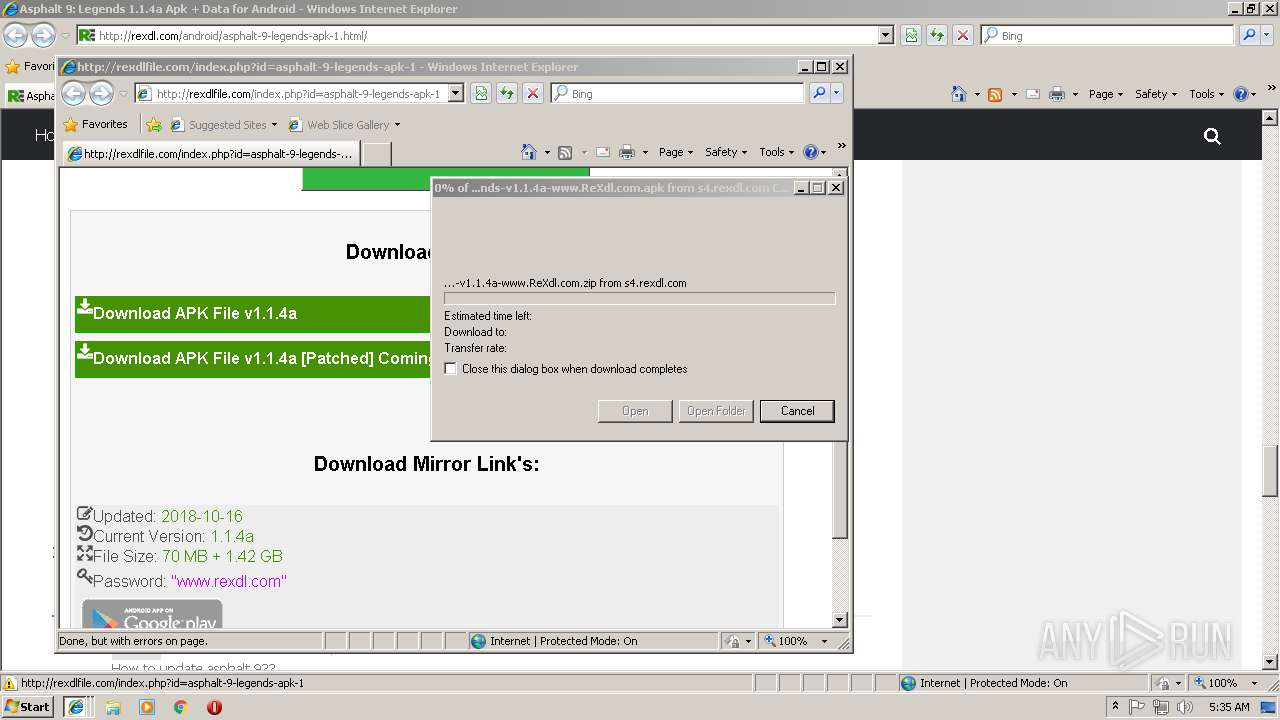Screen dimensions: 1280x720
Task: Click the popup page vertical scrollbar thumb
Action: [x=840, y=488]
